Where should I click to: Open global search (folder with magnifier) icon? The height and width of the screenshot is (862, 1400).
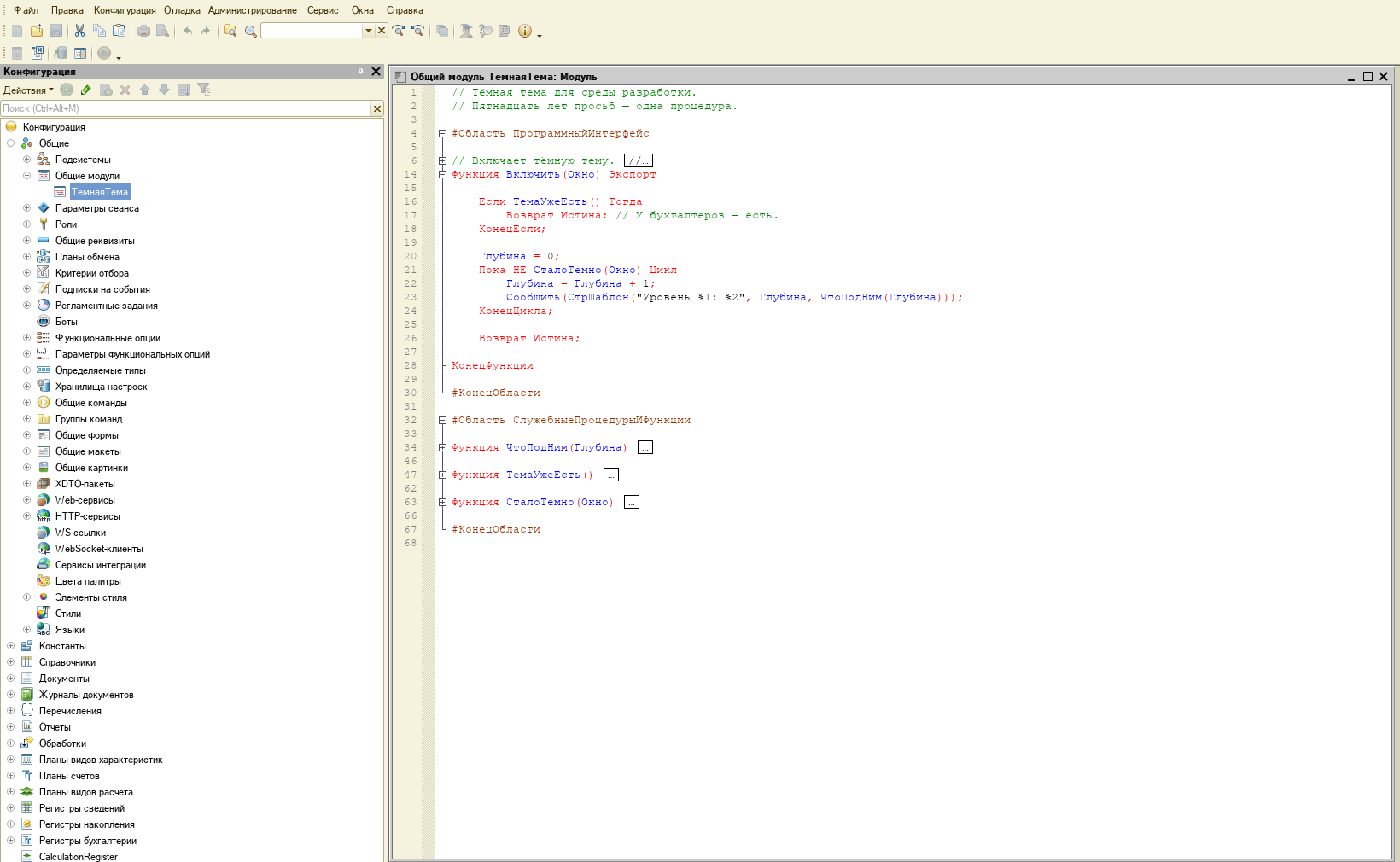click(x=230, y=31)
